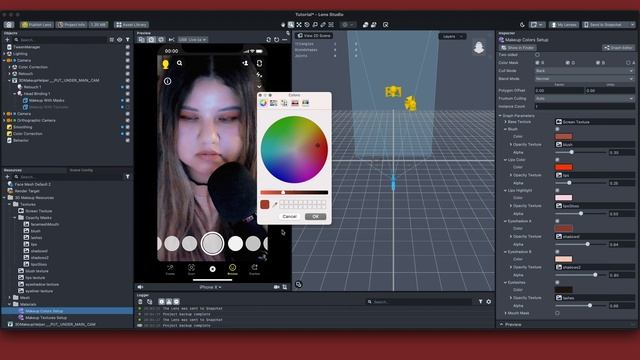Click the Create icon in phone preview
640x360 pixels.
(x=170, y=269)
